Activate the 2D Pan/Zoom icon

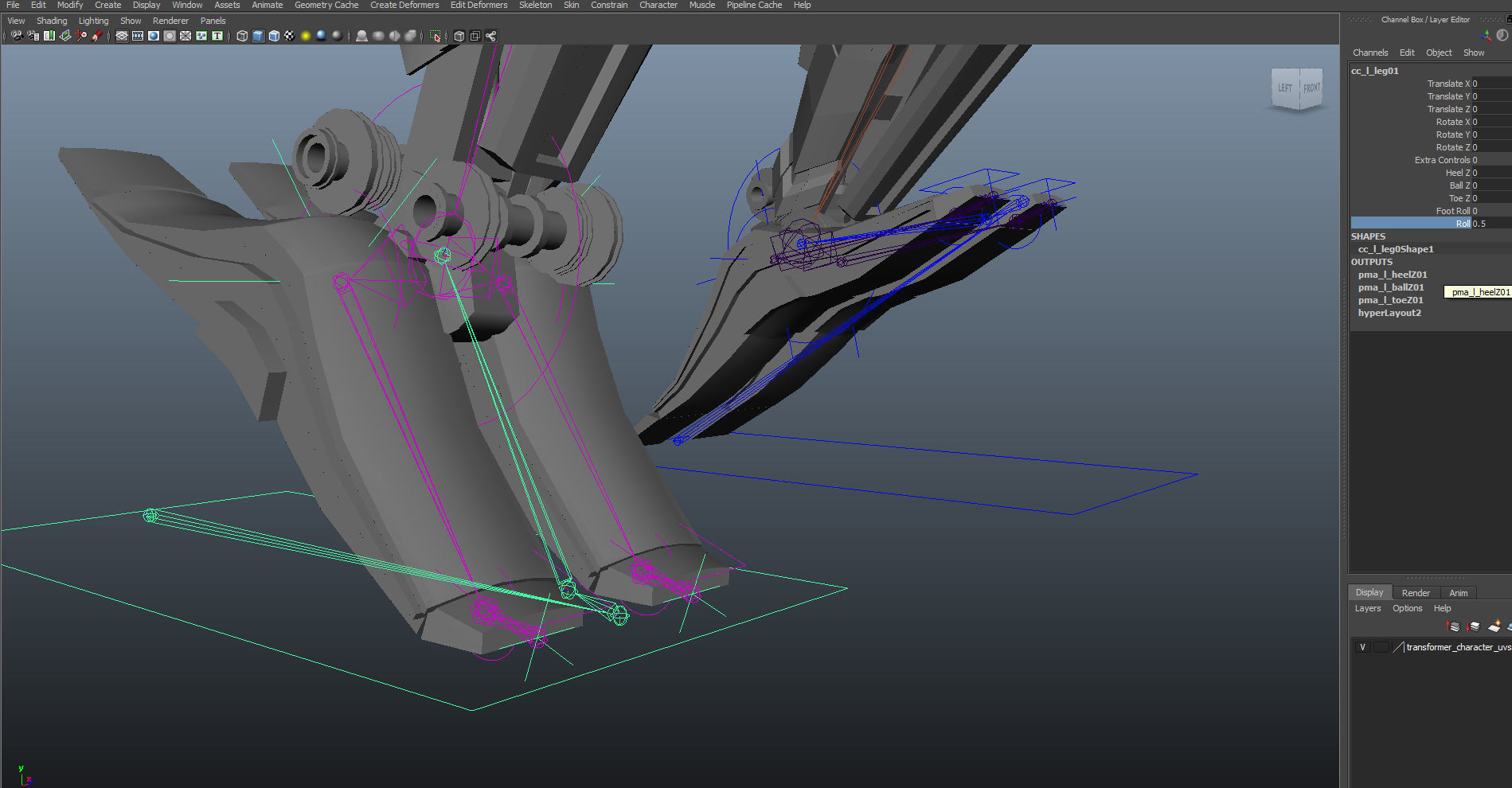tap(81, 36)
